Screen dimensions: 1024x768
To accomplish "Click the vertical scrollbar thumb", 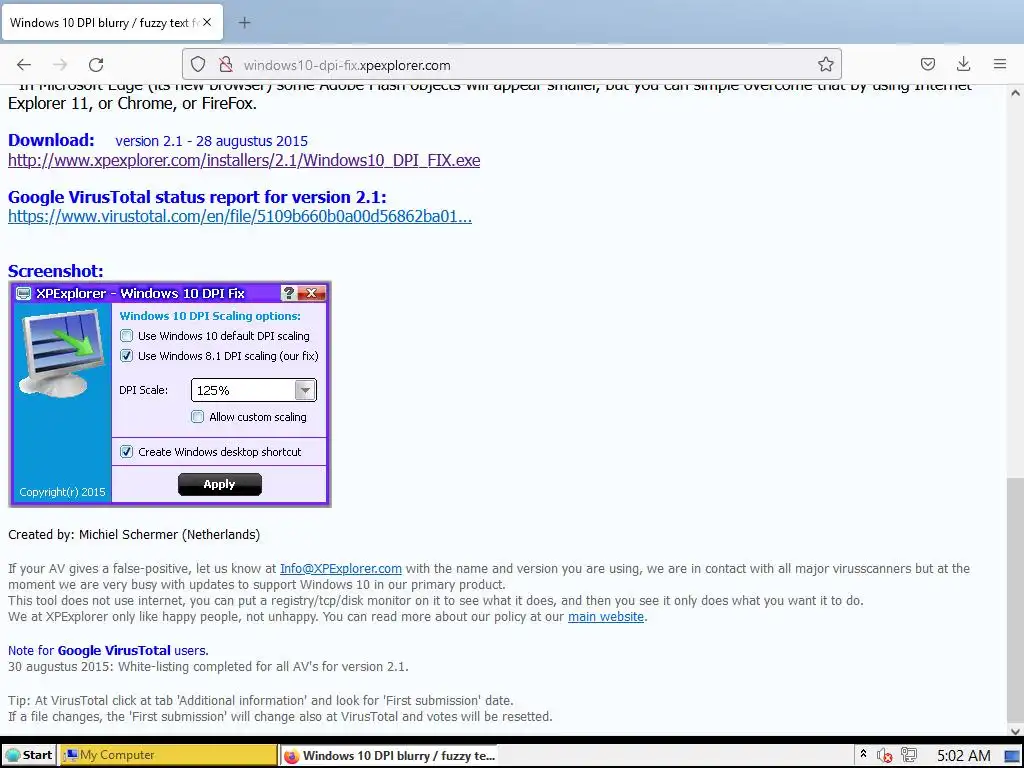I will coord(1016,600).
